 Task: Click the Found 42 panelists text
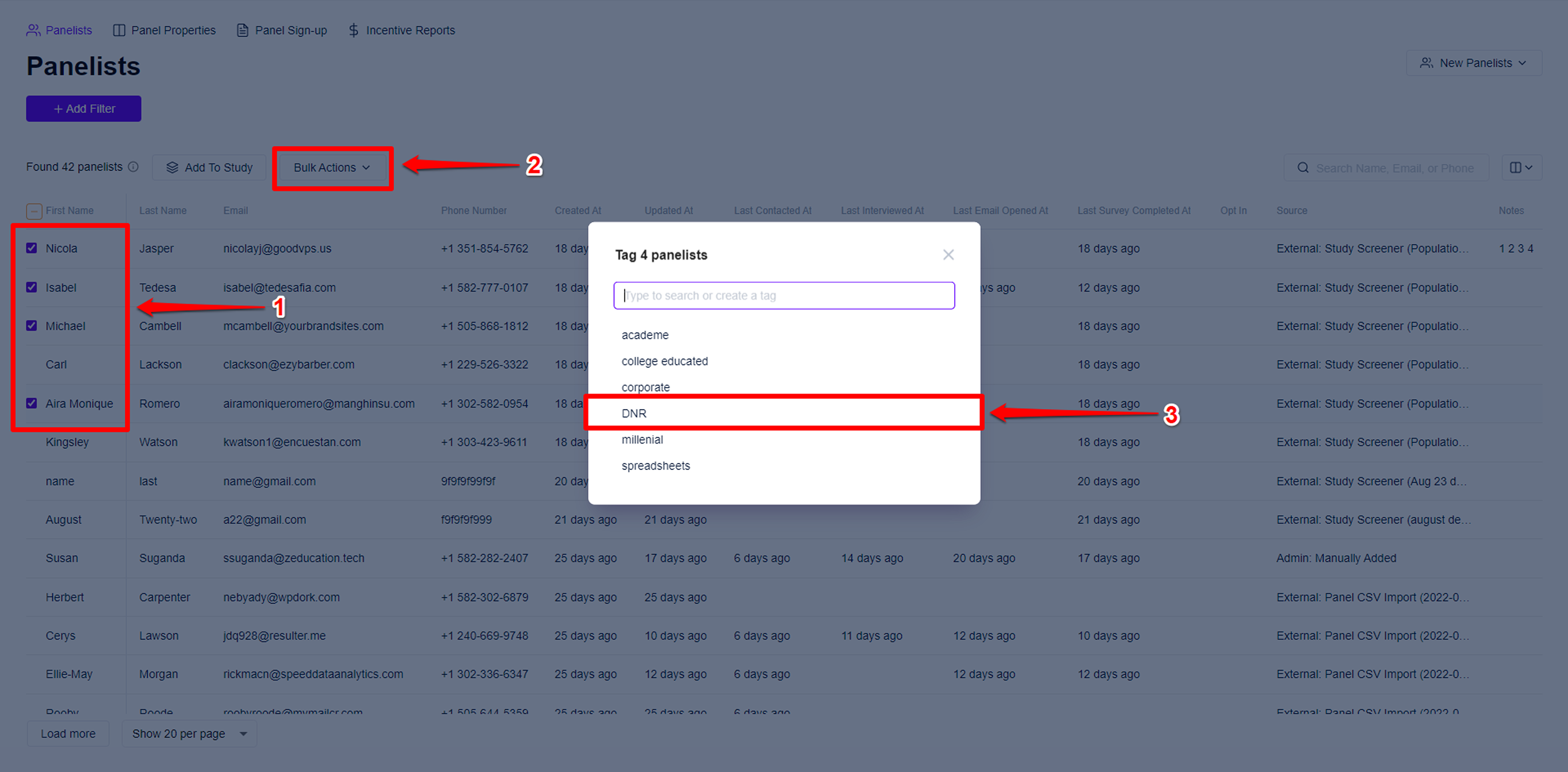click(x=74, y=167)
